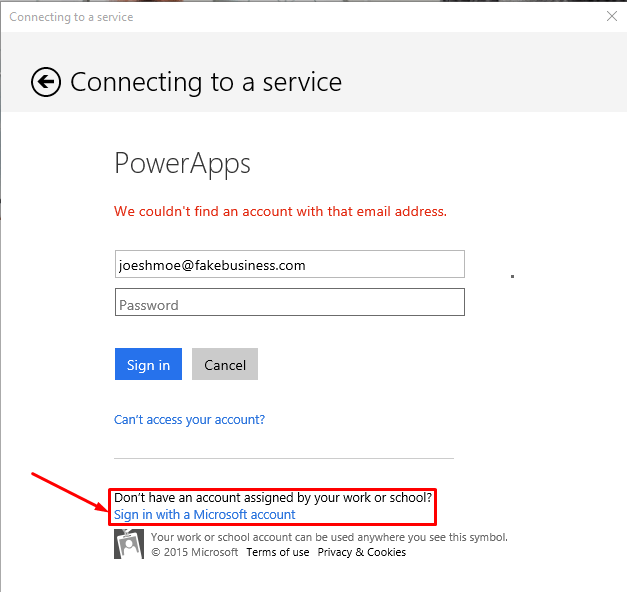627x592 pixels.
Task: Open the Can't access your account link
Action: point(189,420)
